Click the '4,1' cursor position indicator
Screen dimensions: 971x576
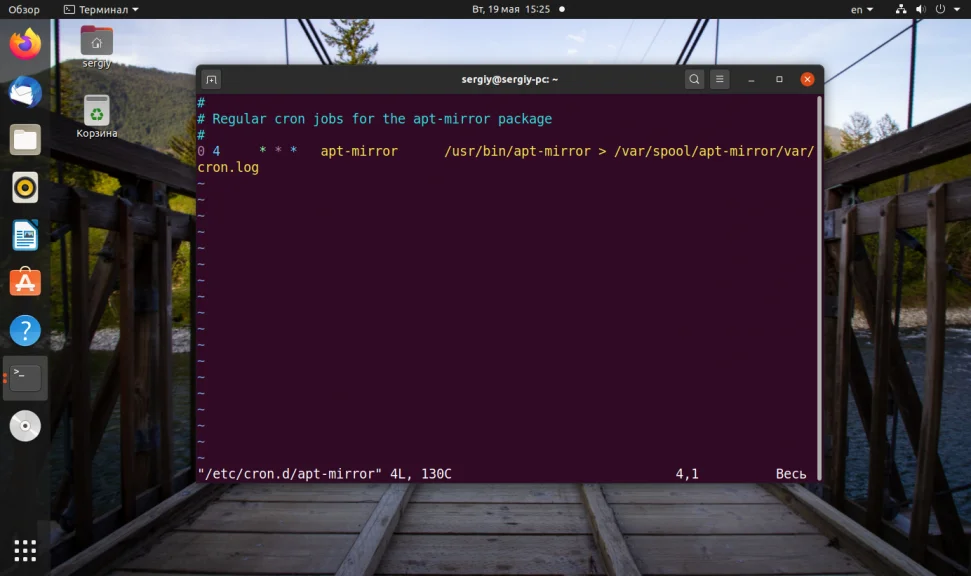click(x=687, y=474)
